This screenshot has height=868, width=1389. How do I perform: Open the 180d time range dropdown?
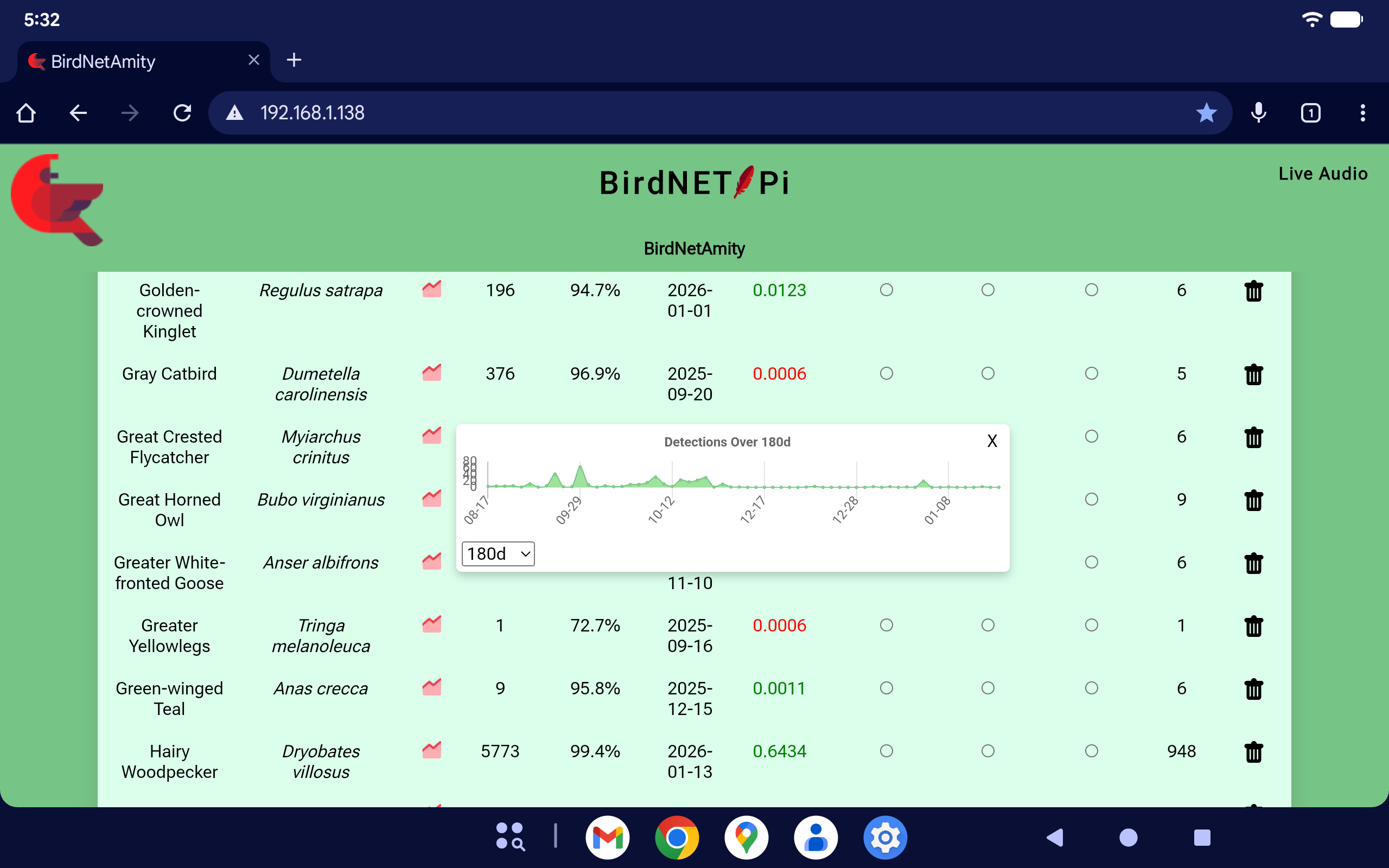pyautogui.click(x=498, y=554)
